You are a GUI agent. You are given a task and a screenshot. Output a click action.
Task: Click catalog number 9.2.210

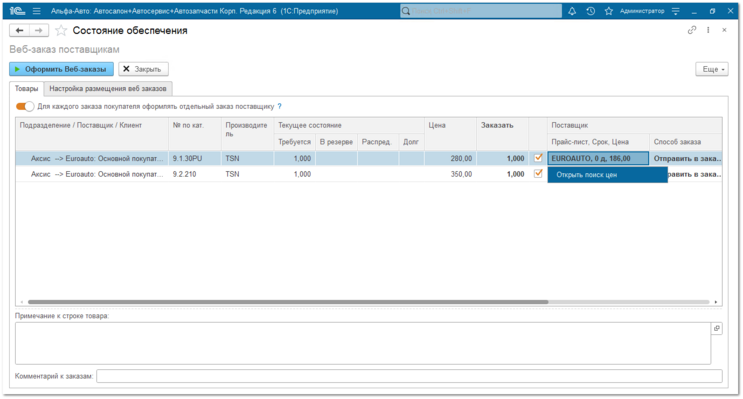(x=195, y=174)
